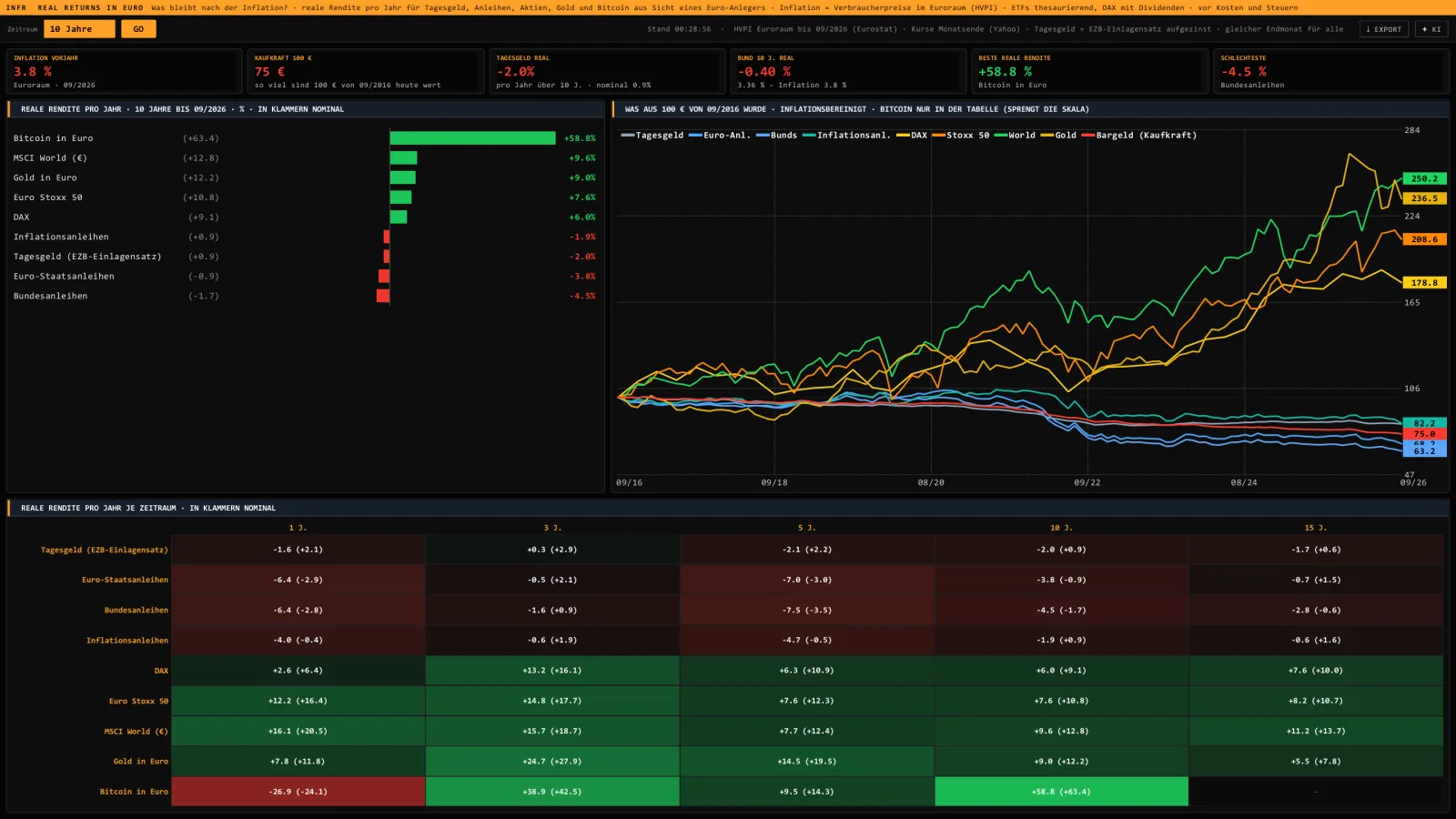Click Bitcoin 10 J. cell +58.8 (+63.4)

[x=1061, y=792]
